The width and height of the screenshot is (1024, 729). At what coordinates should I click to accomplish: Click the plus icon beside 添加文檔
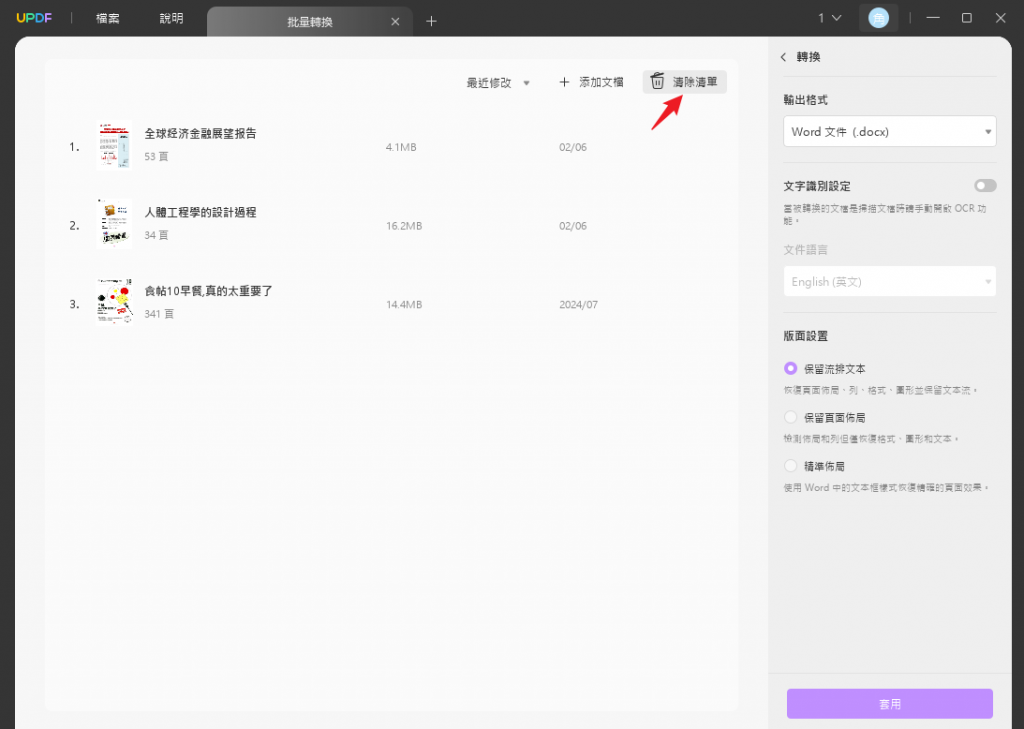tap(564, 82)
